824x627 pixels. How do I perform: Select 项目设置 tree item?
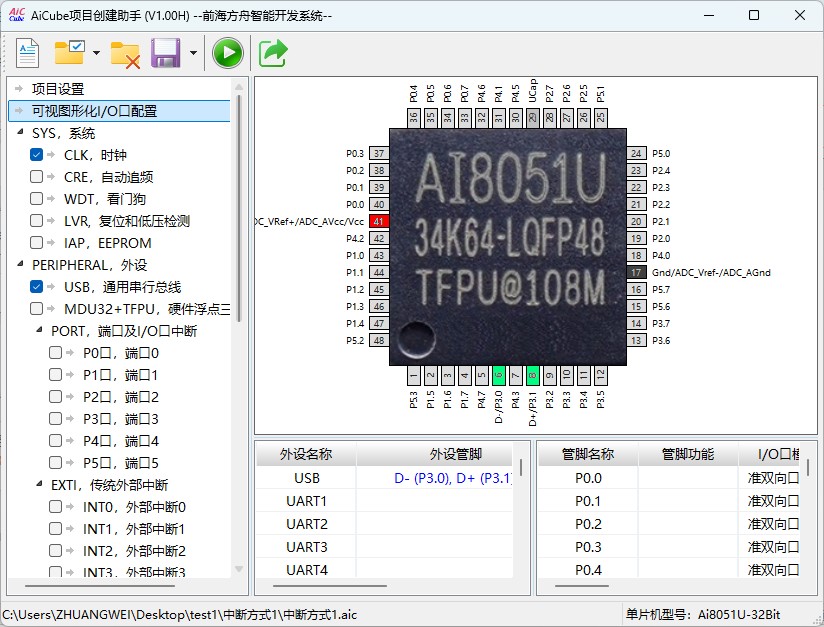(x=58, y=89)
